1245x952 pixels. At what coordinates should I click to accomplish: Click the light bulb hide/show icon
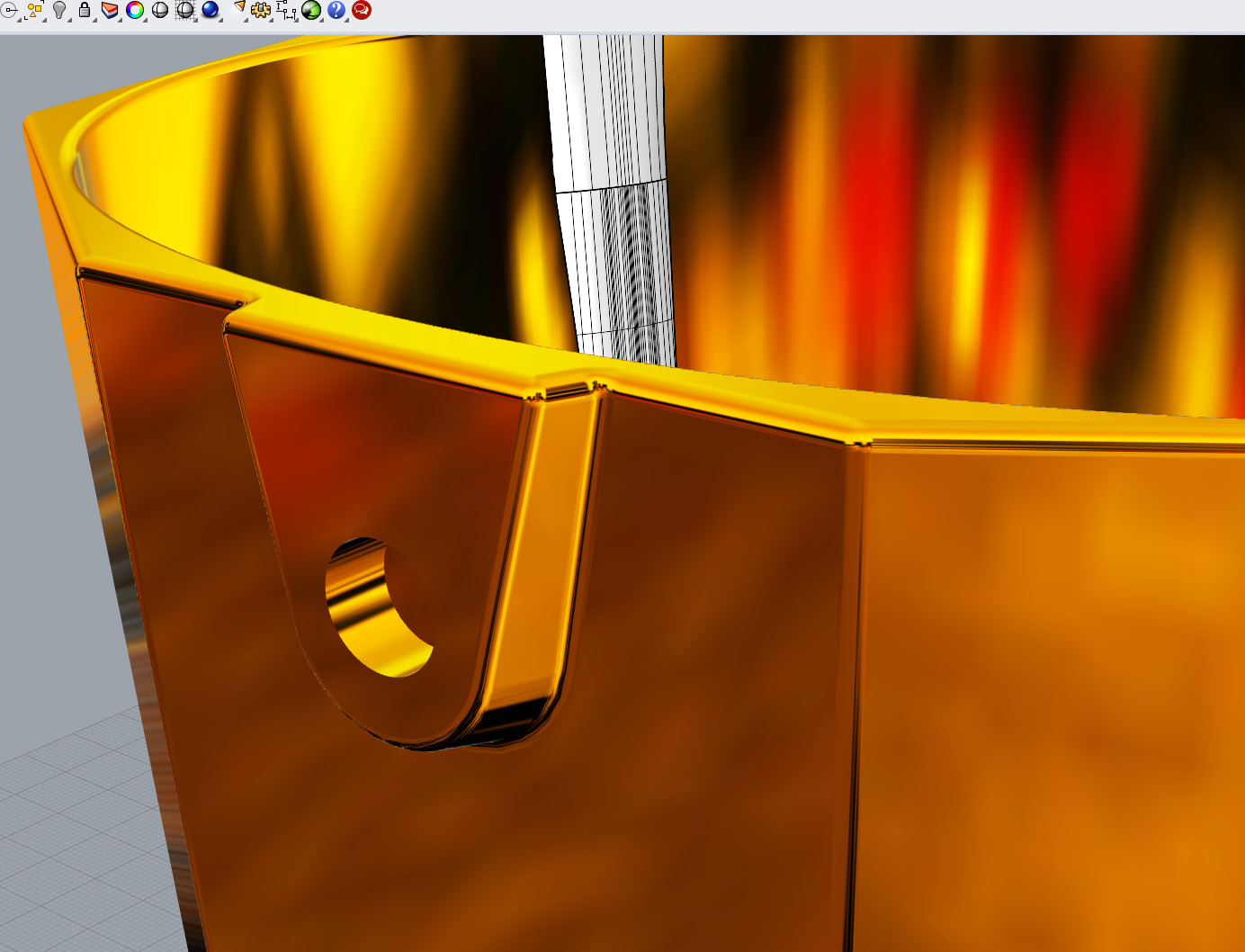(x=59, y=10)
